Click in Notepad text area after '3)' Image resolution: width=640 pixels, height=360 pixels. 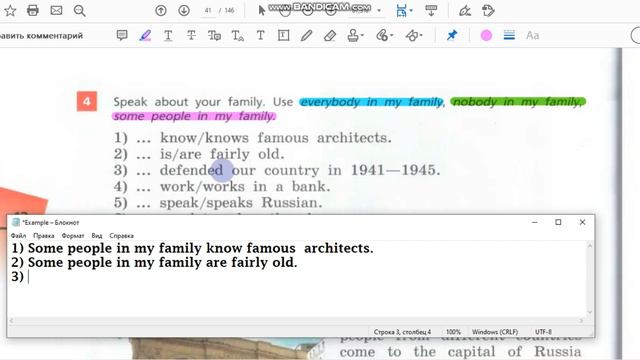pos(29,277)
